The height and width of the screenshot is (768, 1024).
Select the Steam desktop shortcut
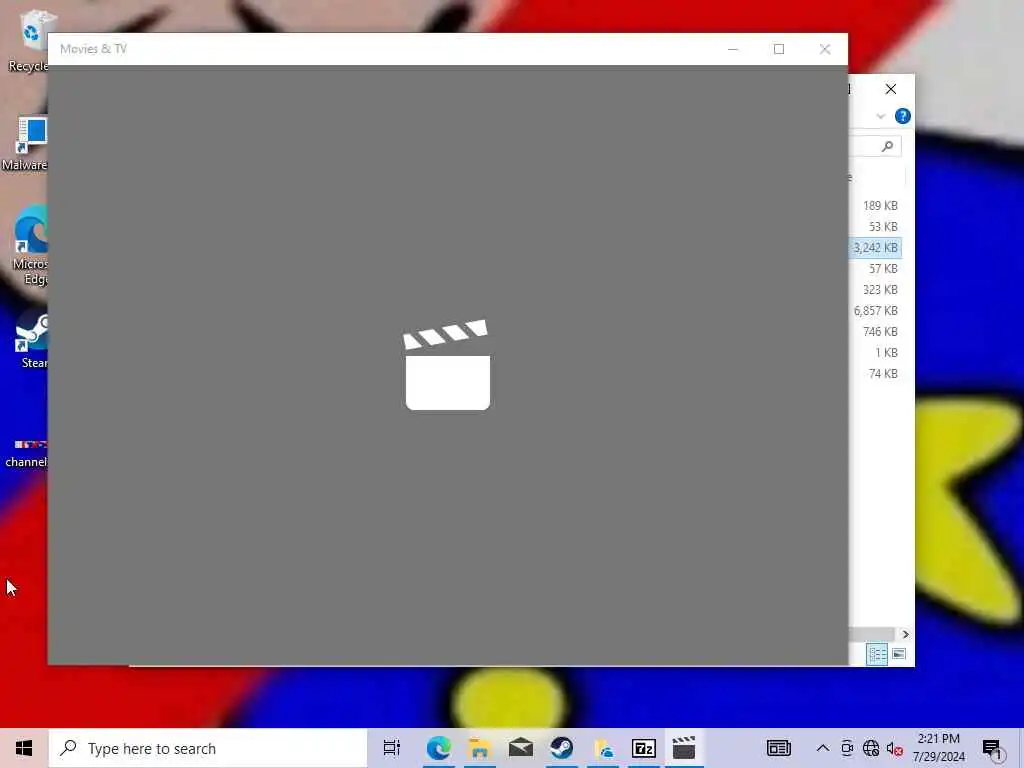tap(31, 338)
